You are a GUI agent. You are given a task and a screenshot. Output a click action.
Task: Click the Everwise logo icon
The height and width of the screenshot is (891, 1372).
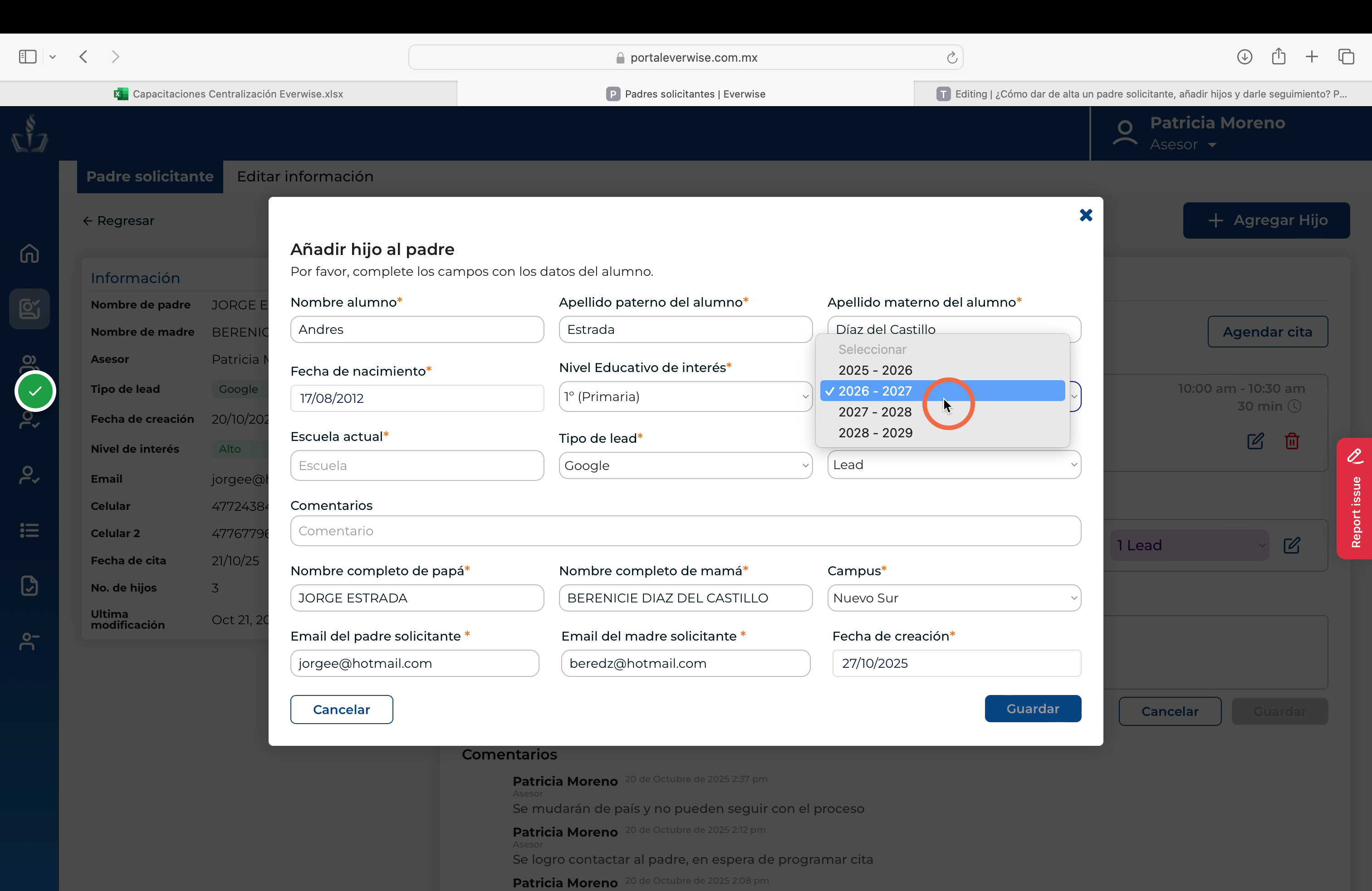(29, 134)
